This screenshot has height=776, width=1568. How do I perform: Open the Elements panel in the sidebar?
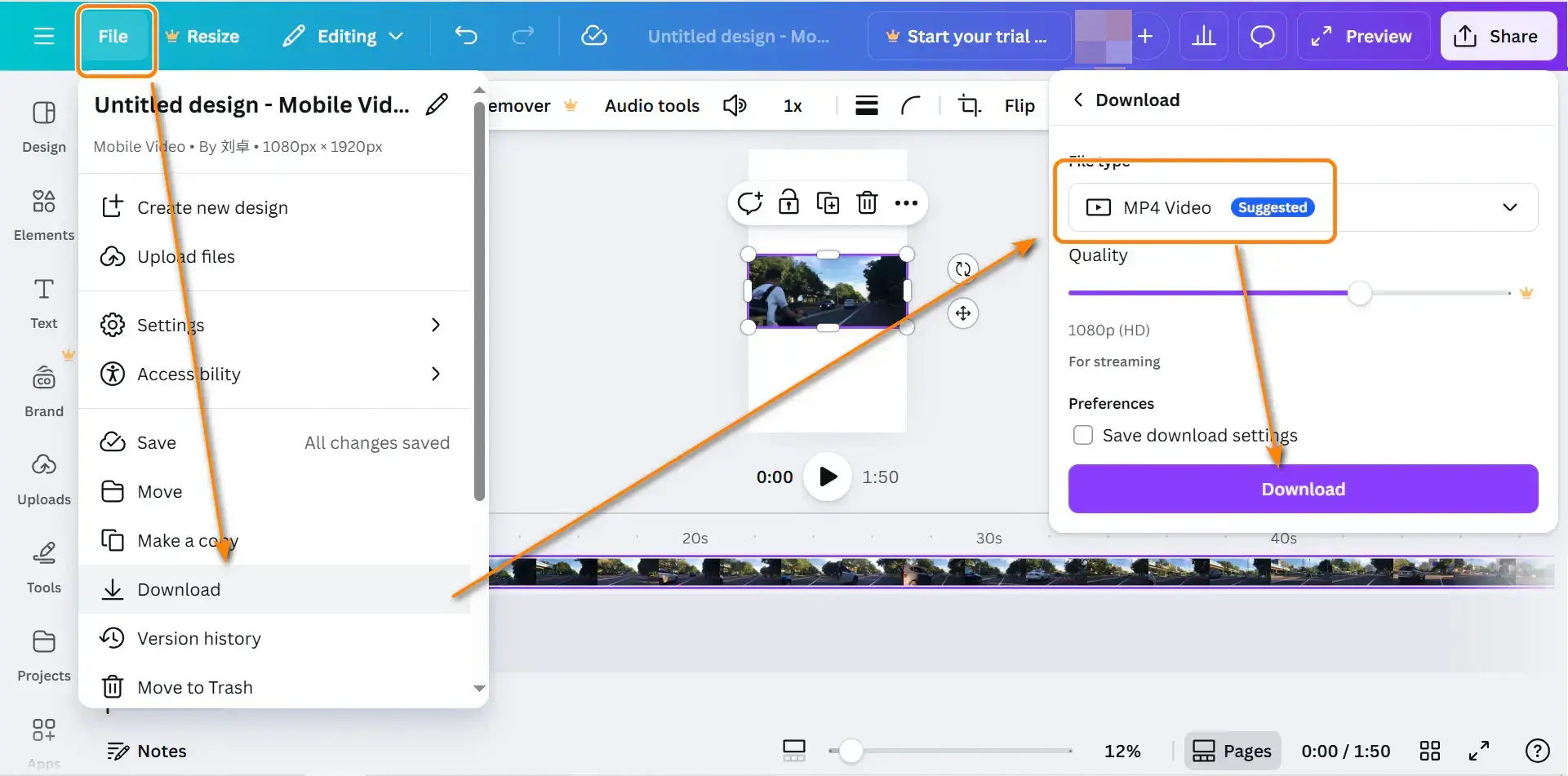pos(43,214)
